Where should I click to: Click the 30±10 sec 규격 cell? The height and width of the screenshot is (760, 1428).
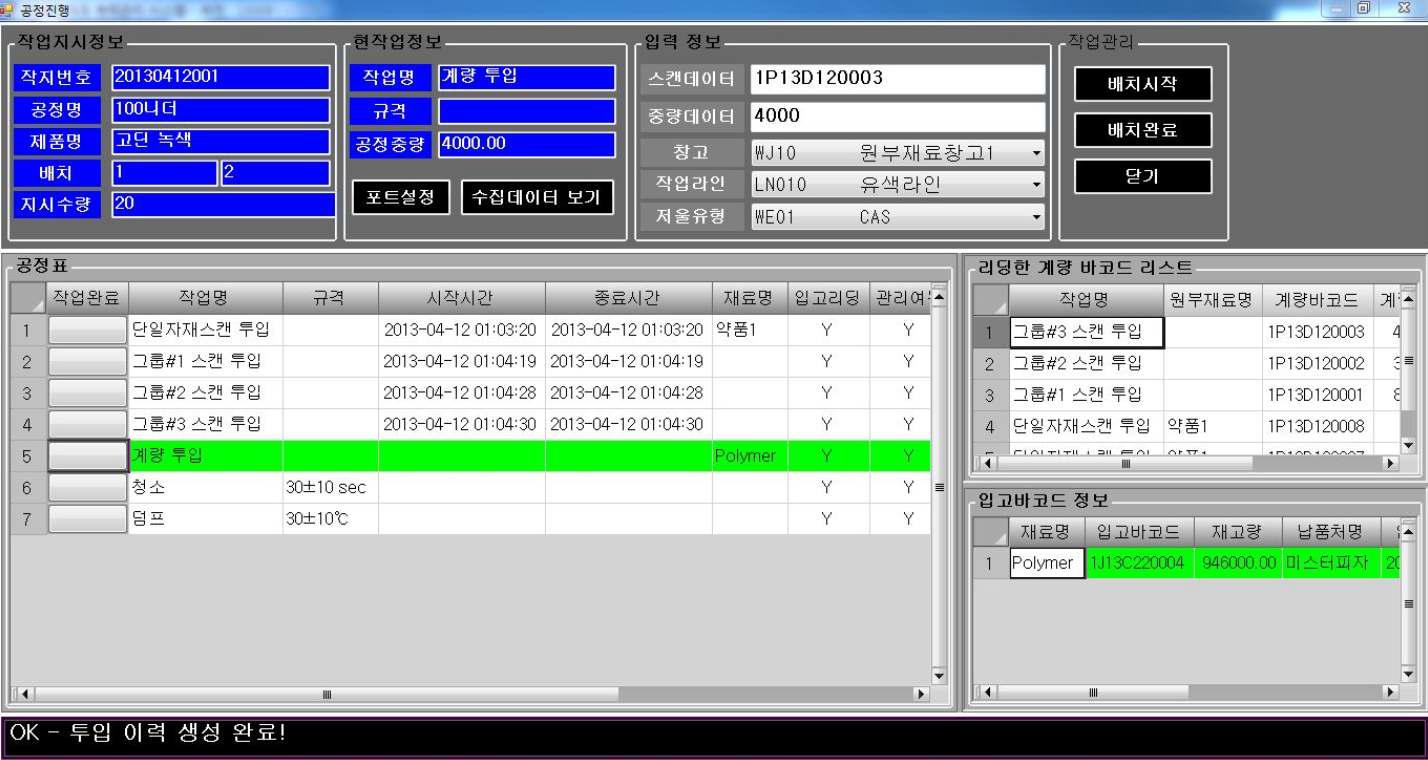[330, 487]
